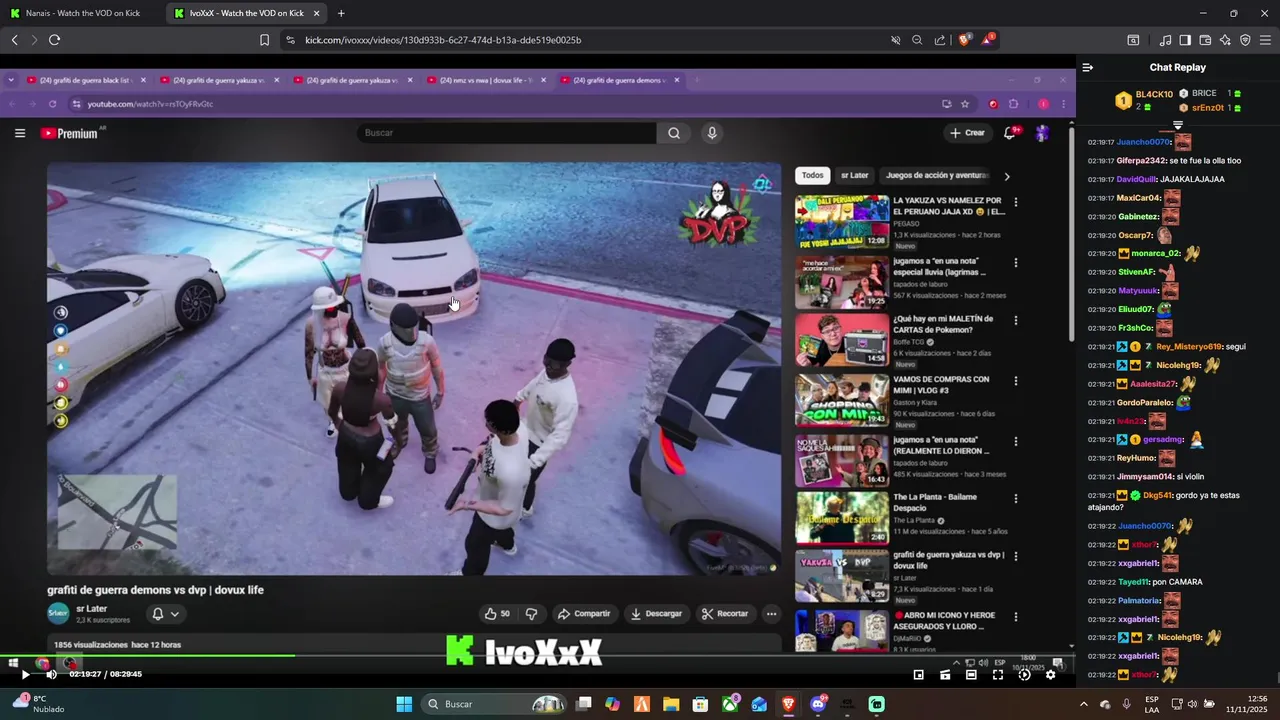This screenshot has height=720, width=1280.
Task: Click the YouTube voice search microphone icon
Action: [712, 133]
